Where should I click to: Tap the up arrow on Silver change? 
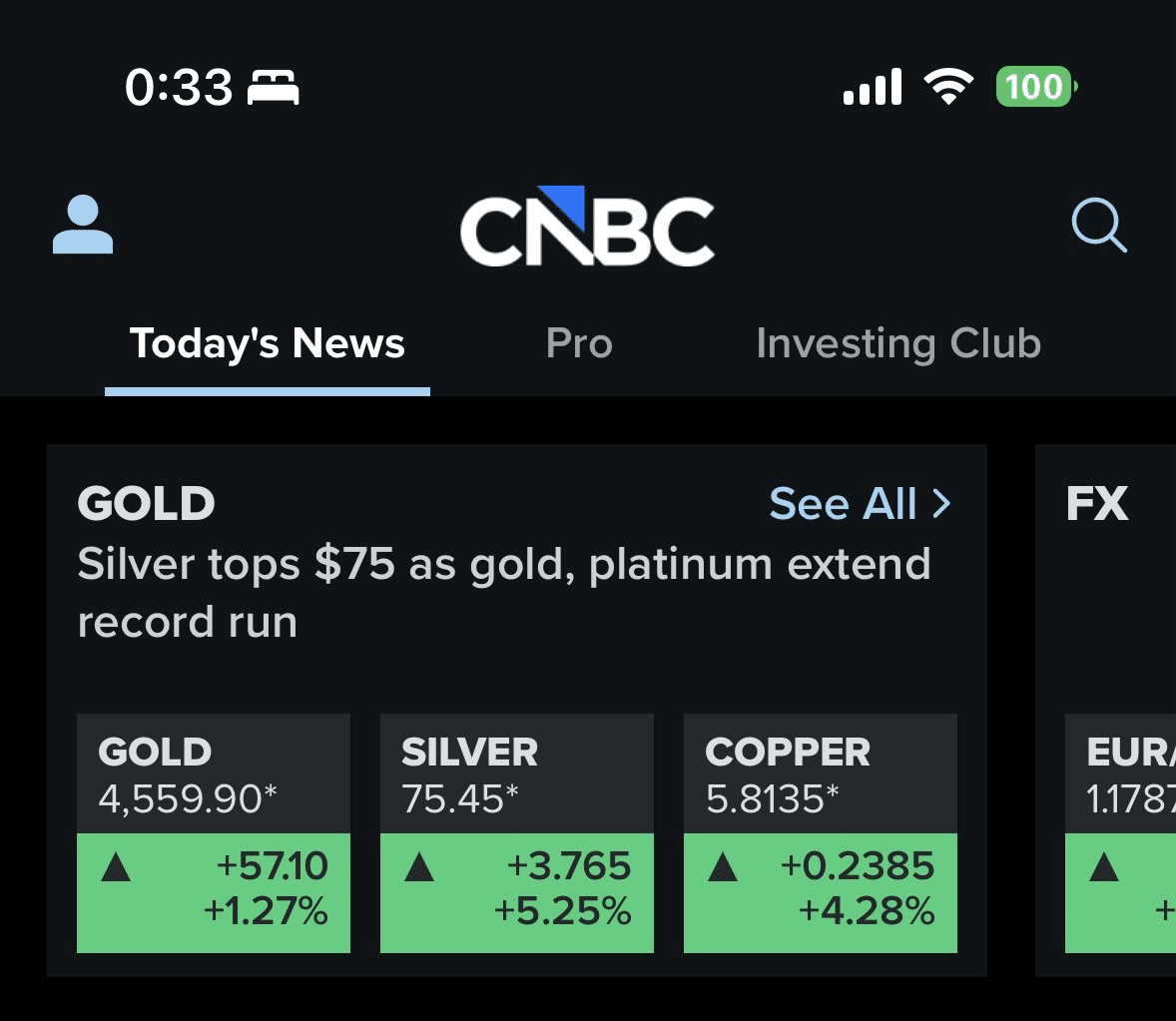click(x=419, y=868)
